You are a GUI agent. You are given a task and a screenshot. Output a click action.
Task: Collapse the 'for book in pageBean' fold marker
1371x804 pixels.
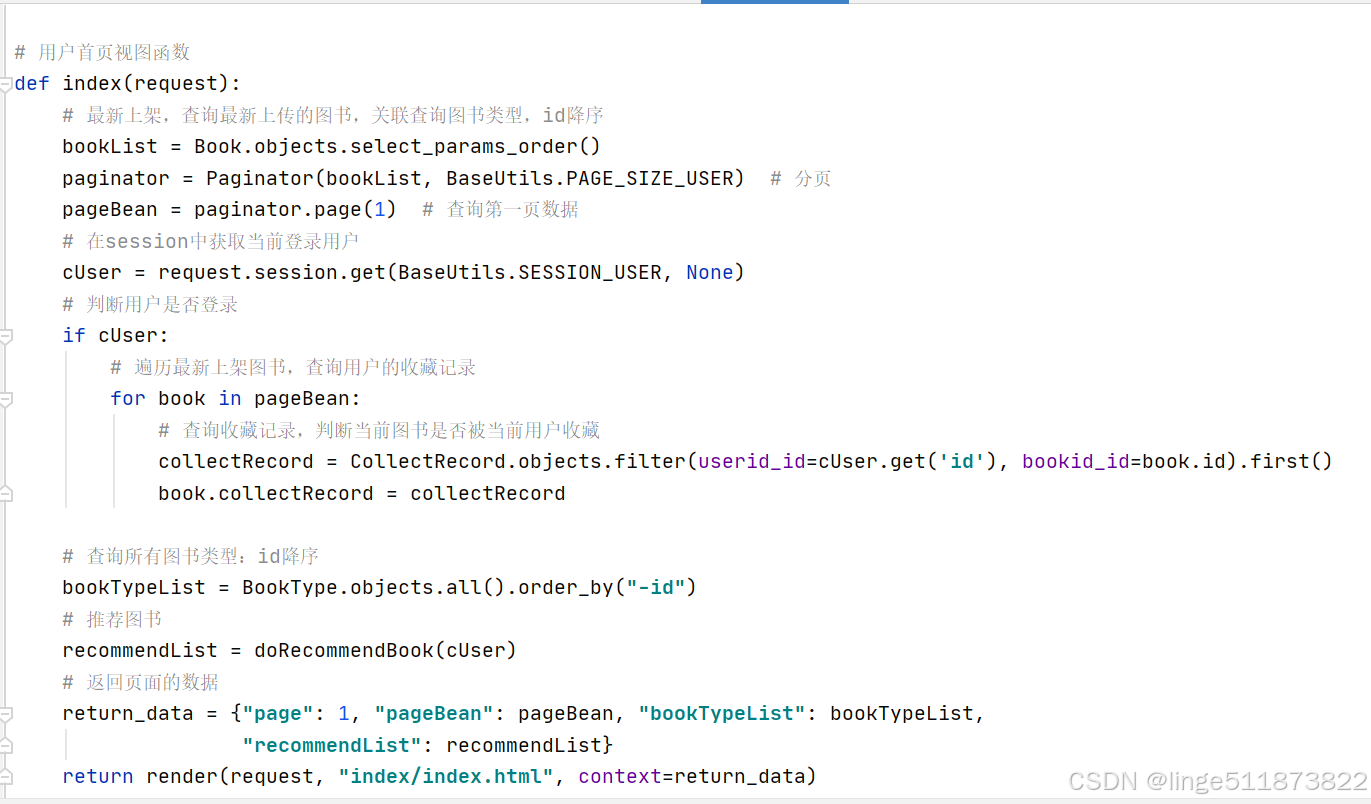(6, 399)
